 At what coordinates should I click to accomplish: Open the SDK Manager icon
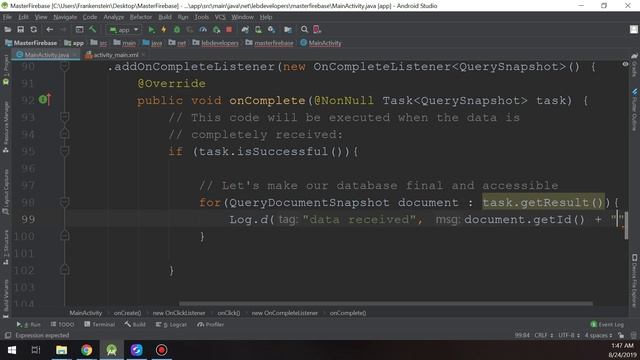pos(271,29)
